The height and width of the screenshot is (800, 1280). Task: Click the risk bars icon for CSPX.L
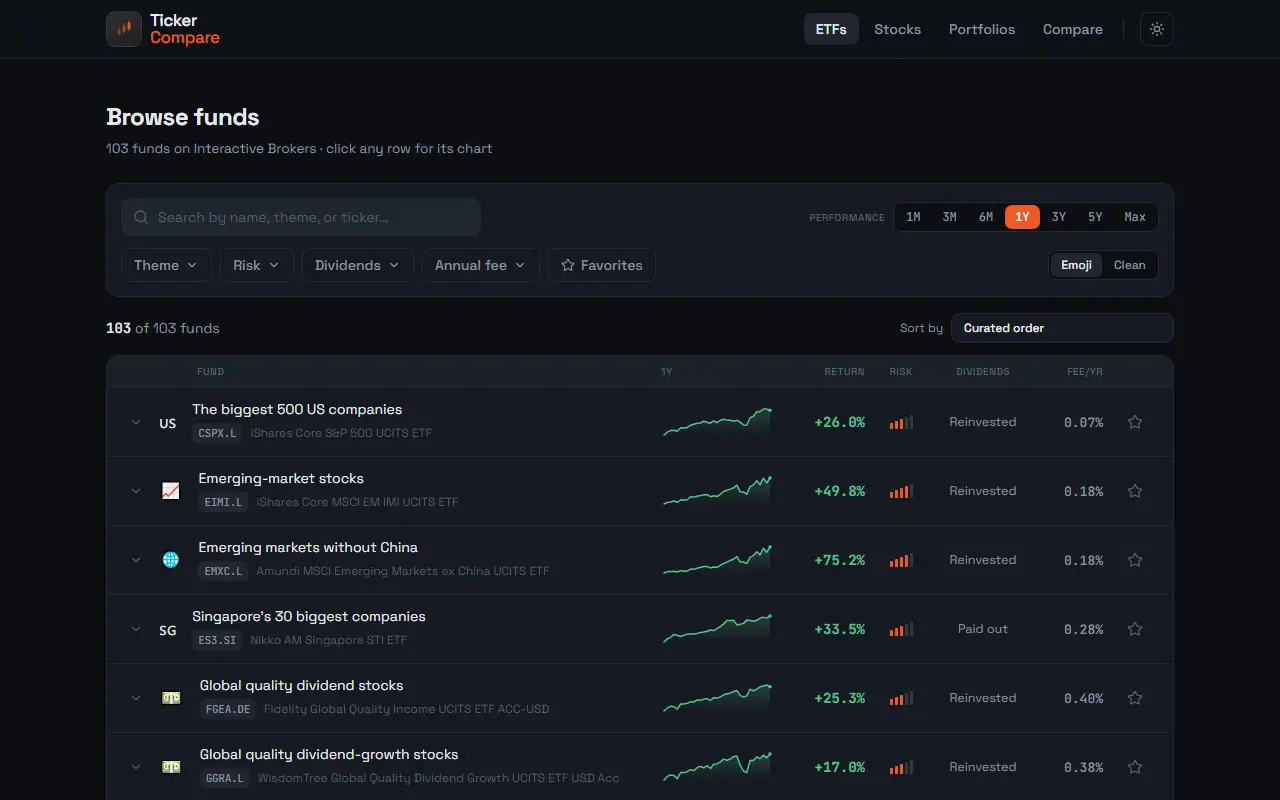click(x=901, y=422)
